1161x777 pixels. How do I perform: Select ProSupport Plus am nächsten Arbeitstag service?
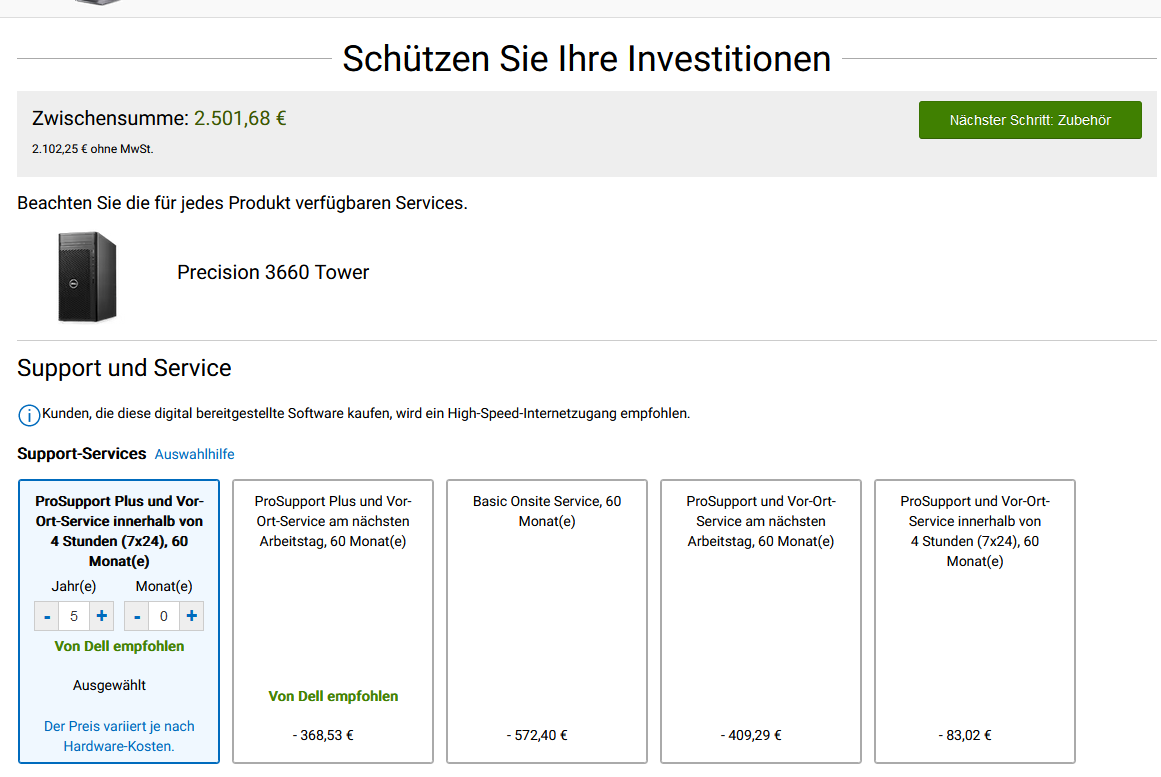(x=332, y=620)
